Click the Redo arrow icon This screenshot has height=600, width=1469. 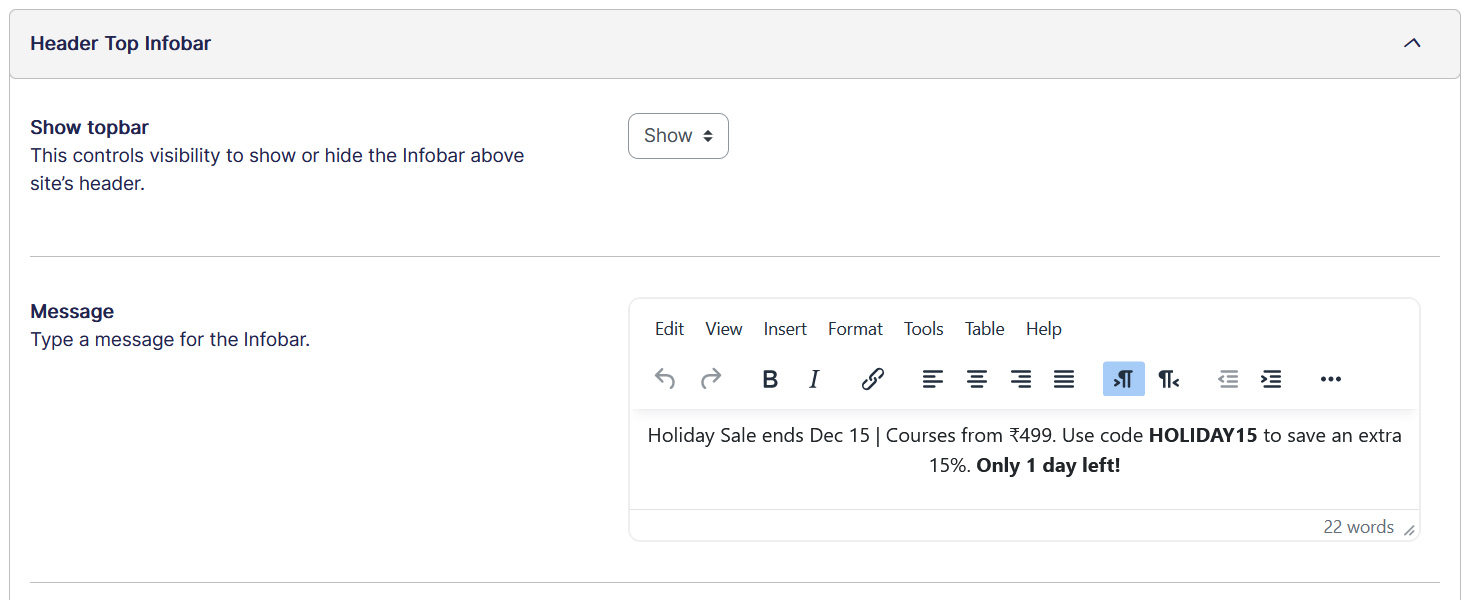(711, 379)
